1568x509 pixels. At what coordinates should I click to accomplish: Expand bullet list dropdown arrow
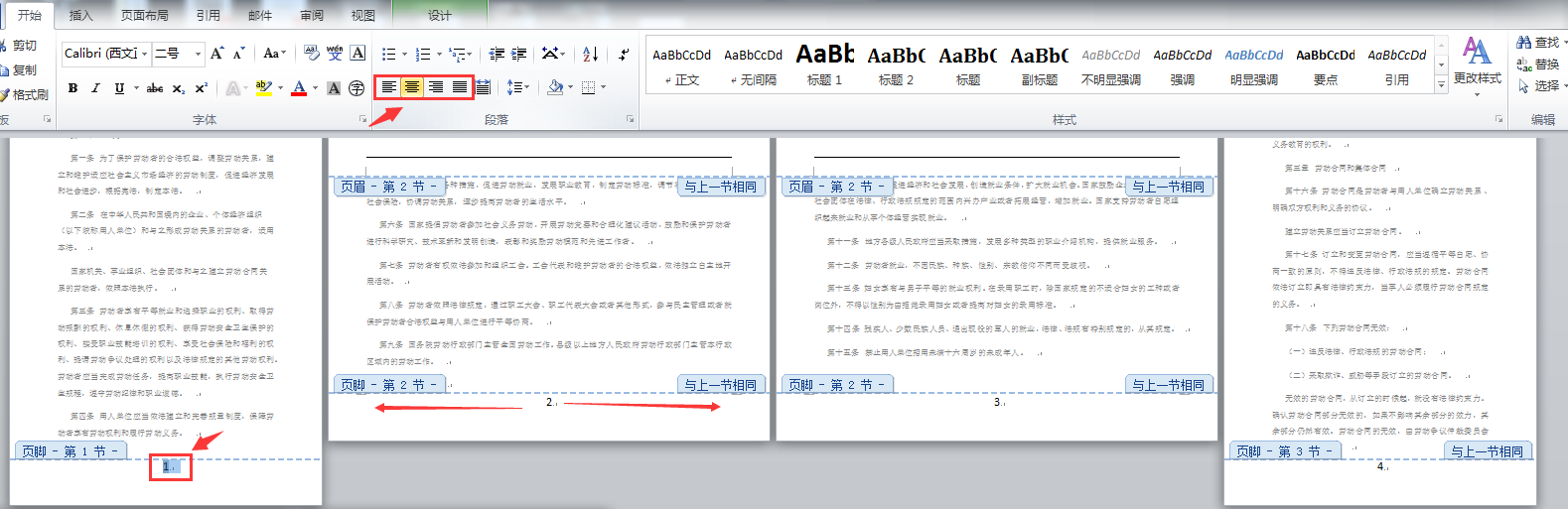[403, 54]
